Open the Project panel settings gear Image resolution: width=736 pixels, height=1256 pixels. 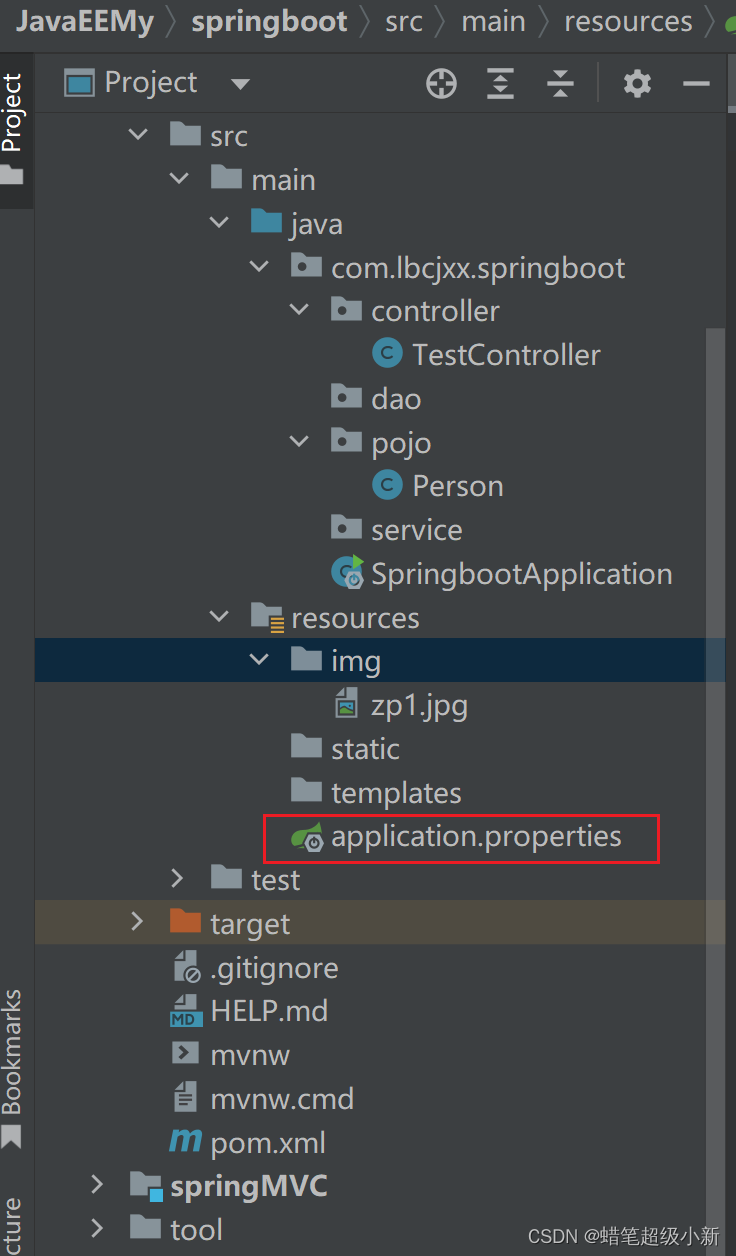click(x=637, y=83)
